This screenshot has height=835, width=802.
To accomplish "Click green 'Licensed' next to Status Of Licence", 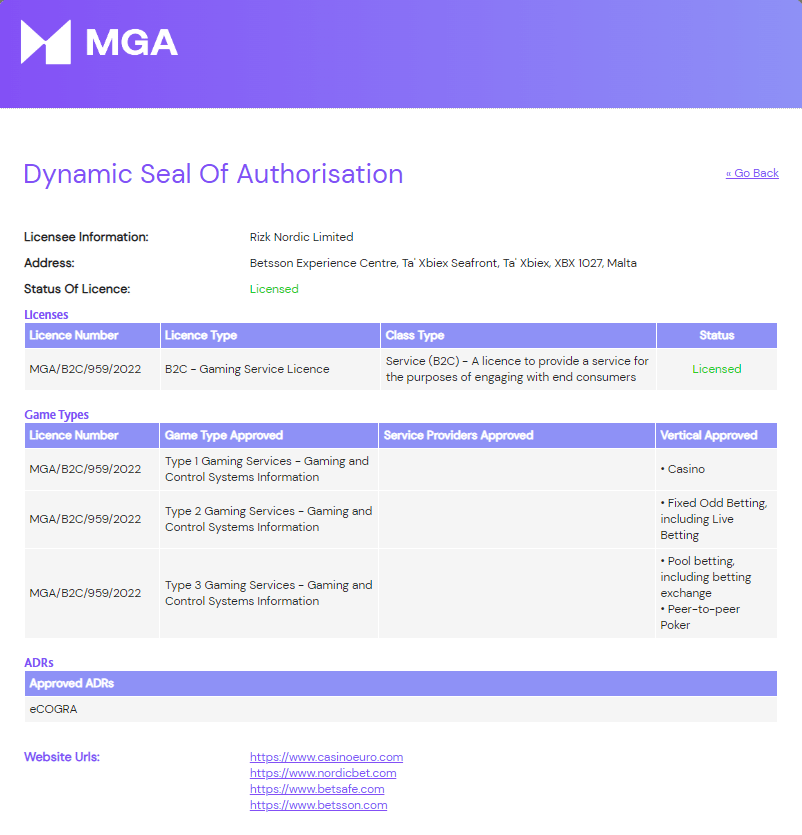I will (274, 289).
